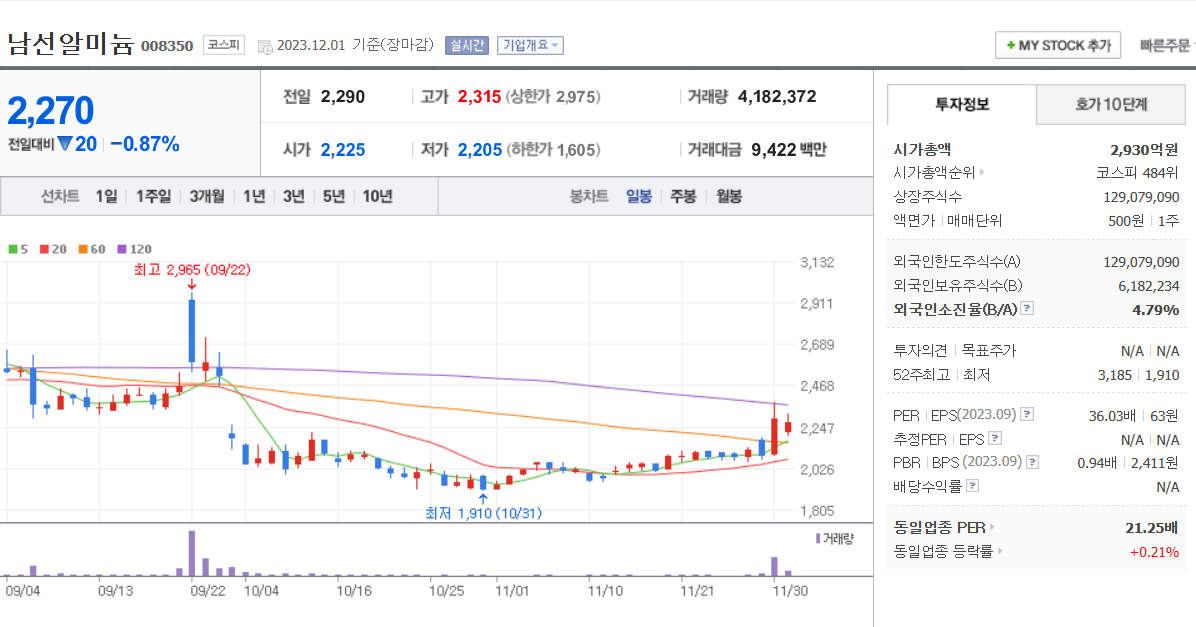Click the red 20-day moving average swatch

(x=44, y=249)
